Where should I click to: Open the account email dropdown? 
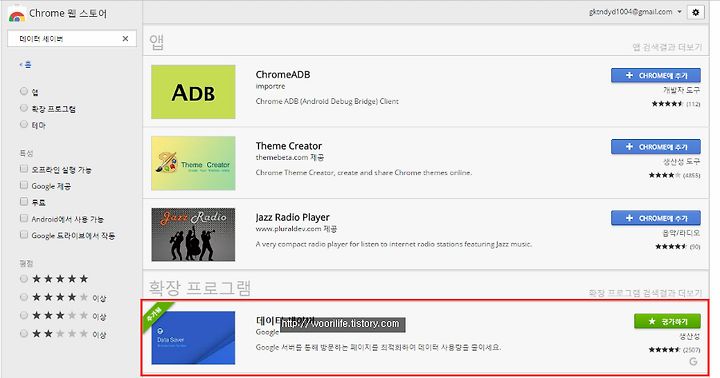coord(635,12)
